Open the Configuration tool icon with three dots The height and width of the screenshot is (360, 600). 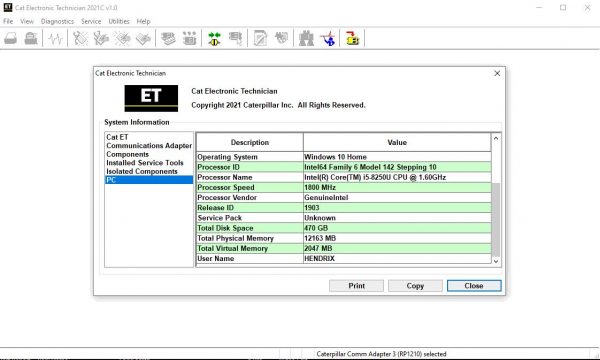(189, 38)
